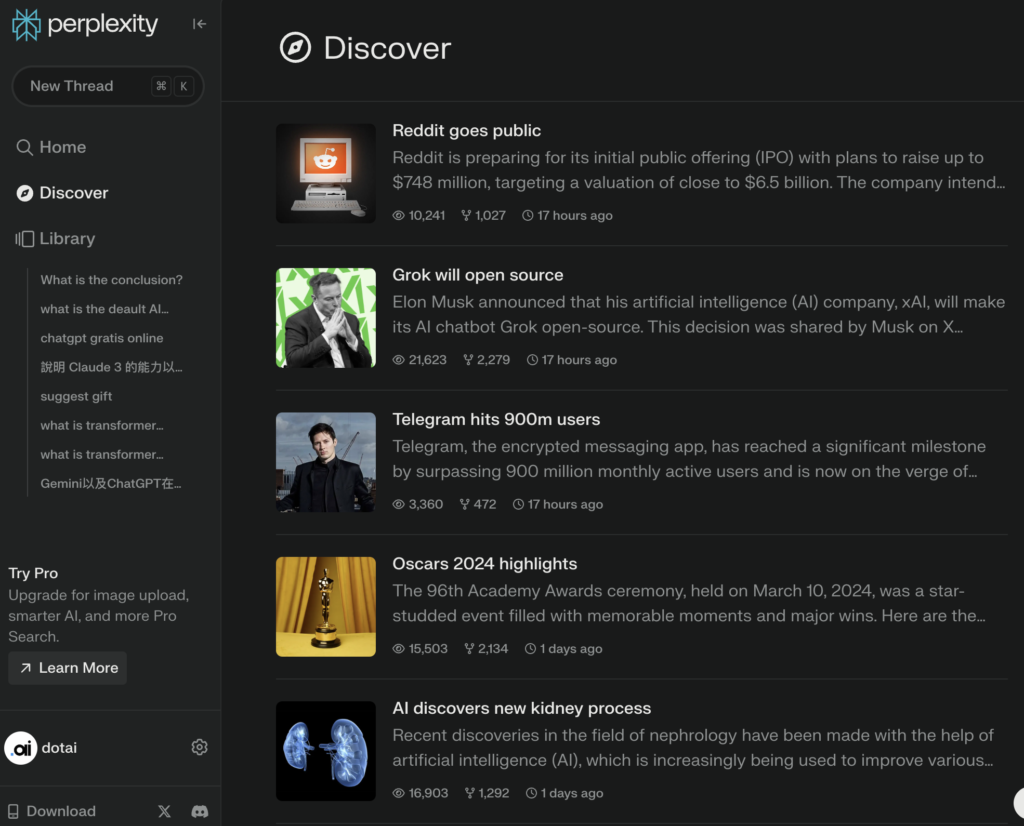The image size is (1024, 826).
Task: Open the dotai account name
Action: coord(59,748)
